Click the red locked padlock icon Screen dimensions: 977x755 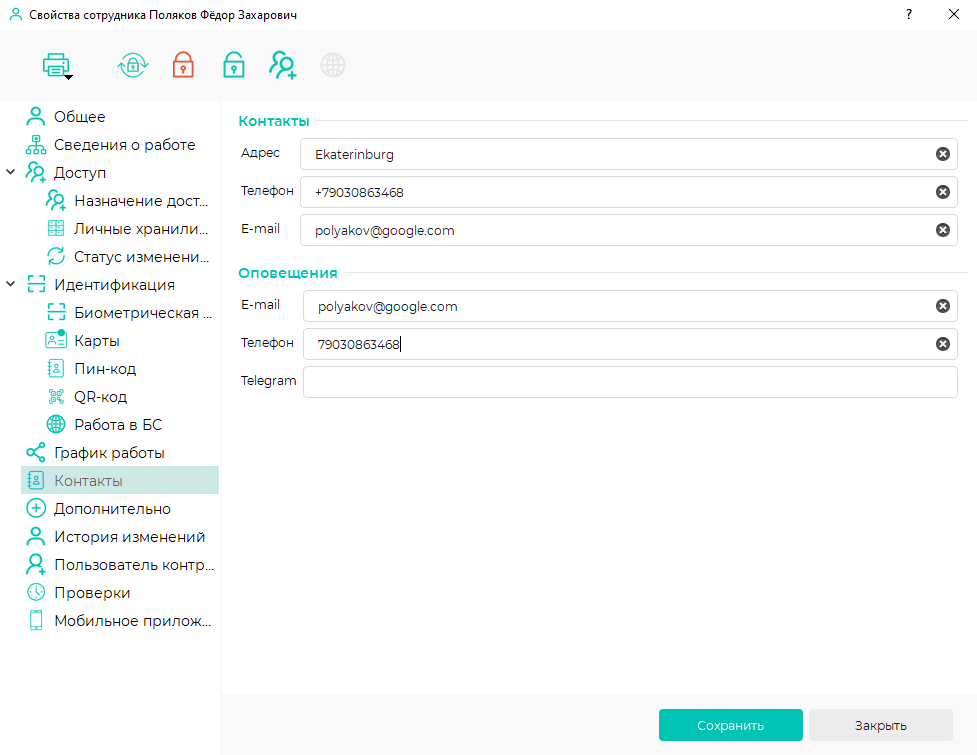pos(183,65)
